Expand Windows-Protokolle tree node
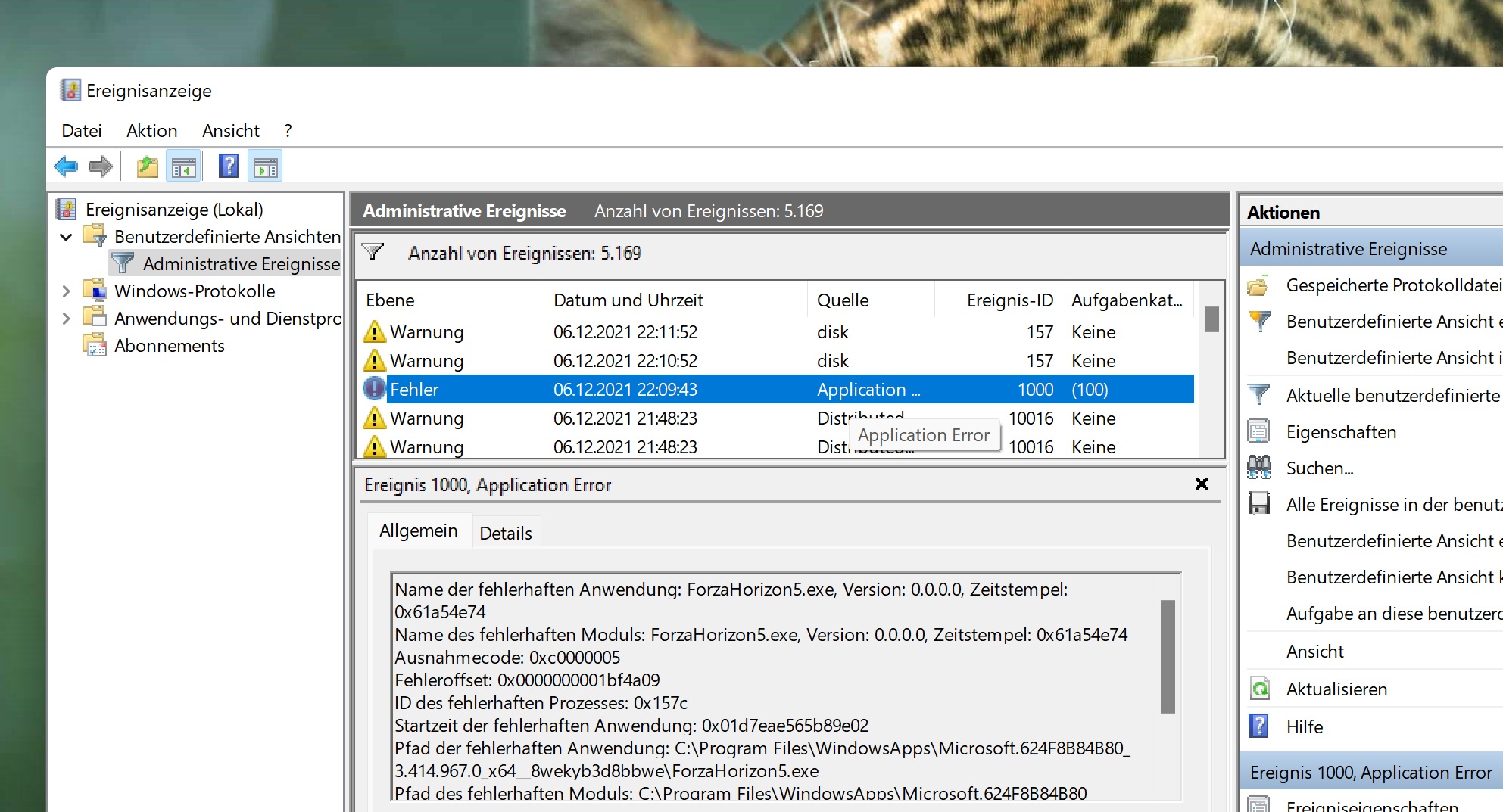The image size is (1503, 812). (x=66, y=291)
